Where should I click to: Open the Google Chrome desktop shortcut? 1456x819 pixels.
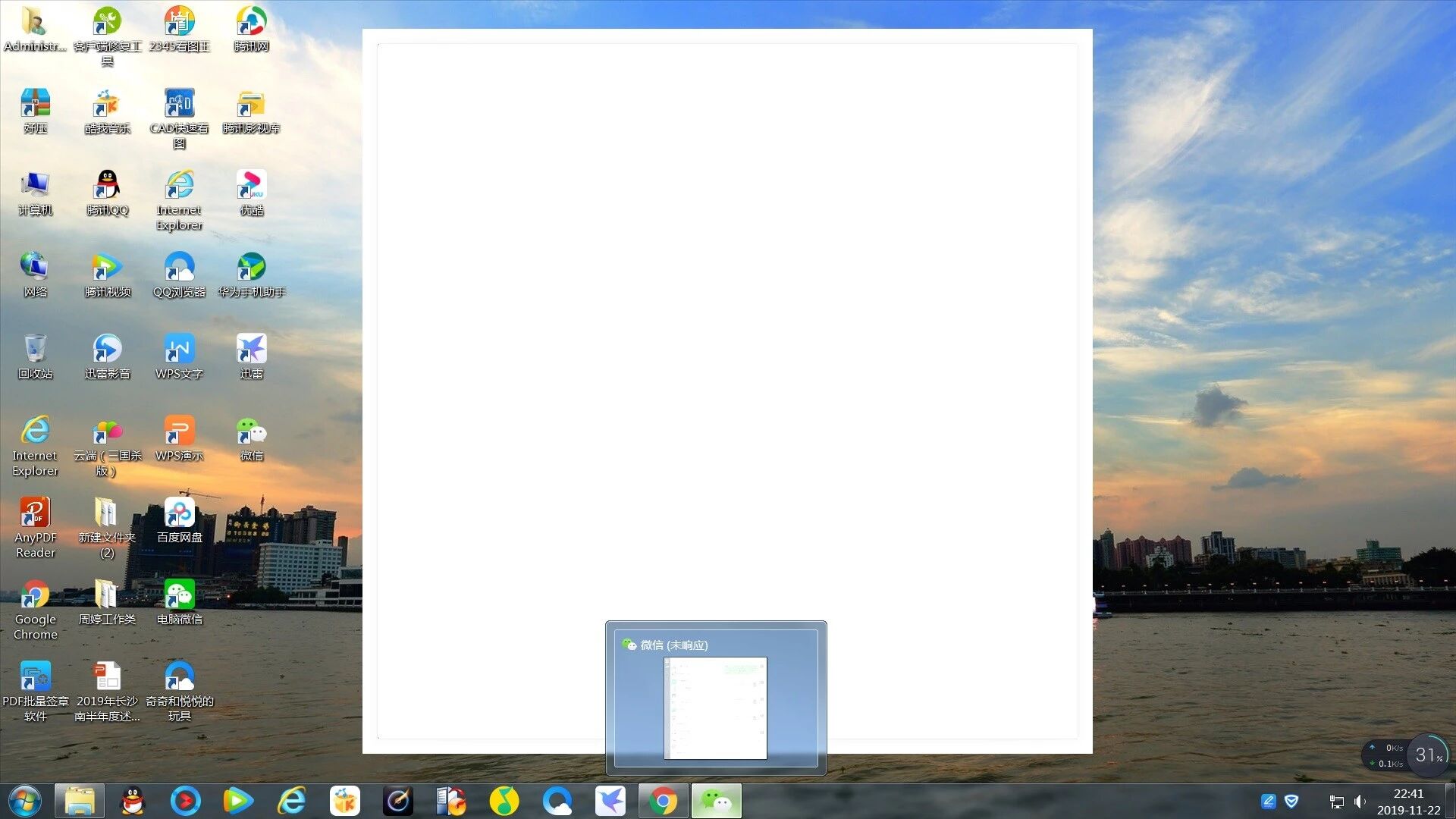click(35, 595)
